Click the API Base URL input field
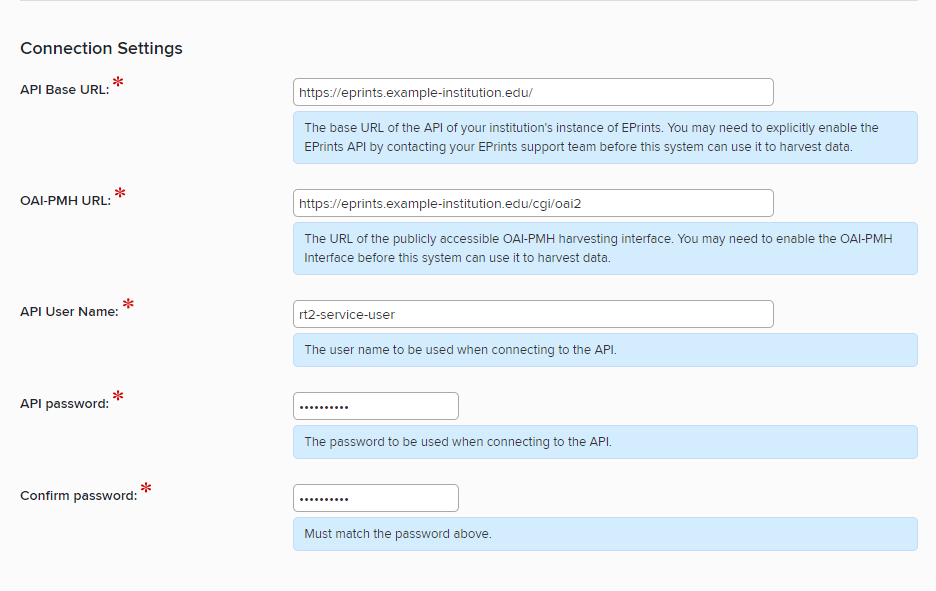Viewport: 936px width, 591px height. point(533,92)
